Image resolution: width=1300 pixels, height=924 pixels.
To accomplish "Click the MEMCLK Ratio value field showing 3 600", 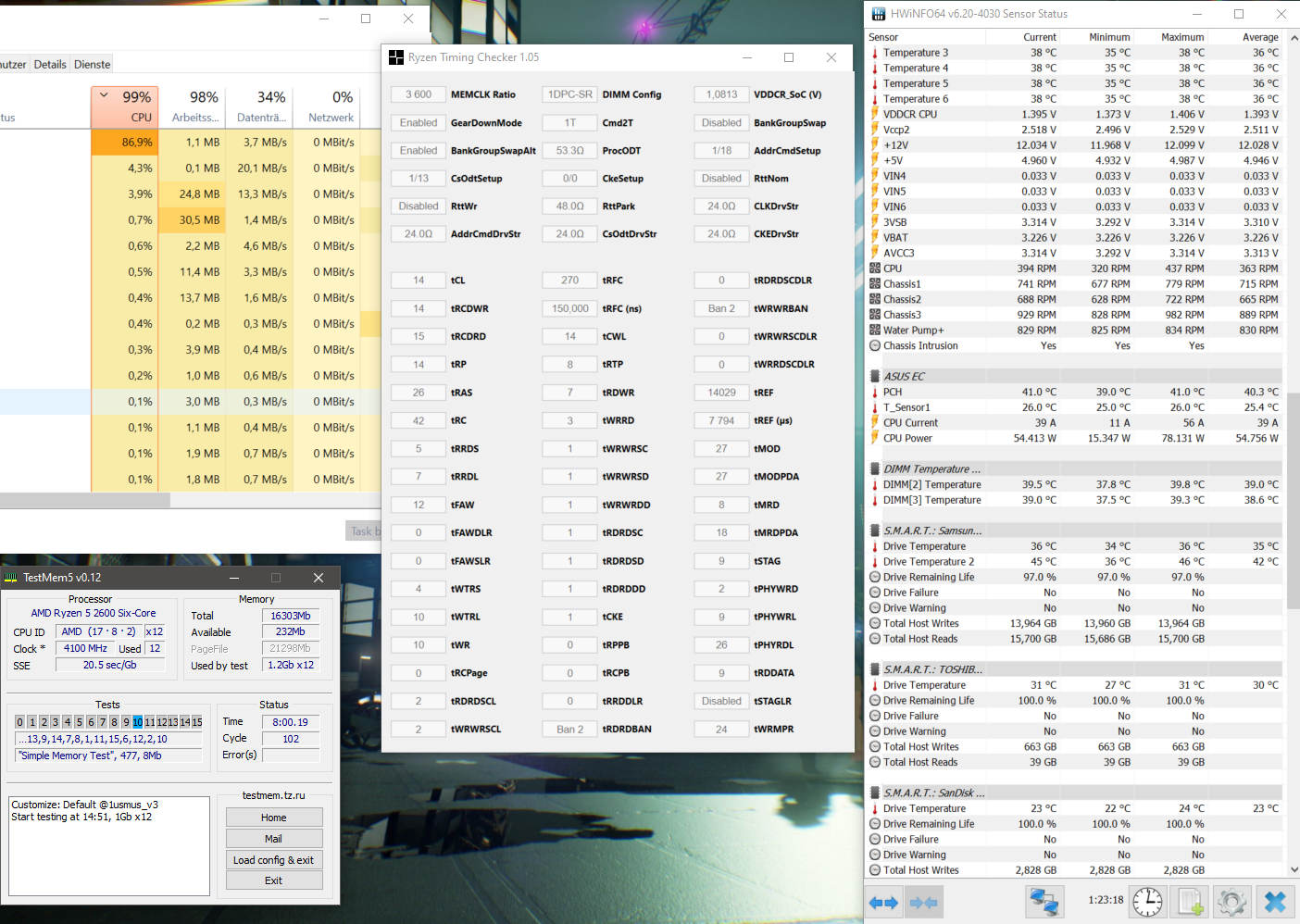I will [418, 94].
